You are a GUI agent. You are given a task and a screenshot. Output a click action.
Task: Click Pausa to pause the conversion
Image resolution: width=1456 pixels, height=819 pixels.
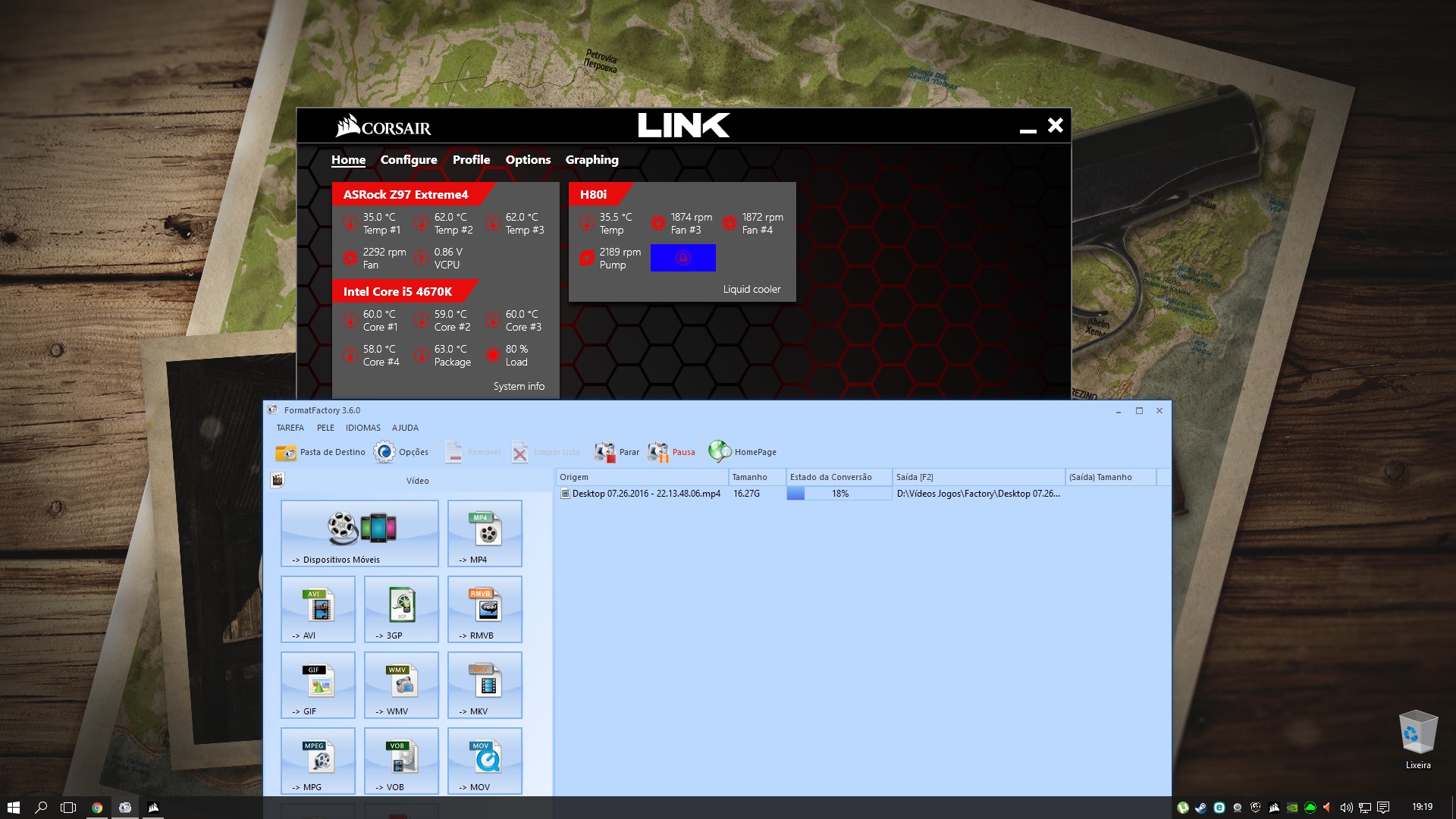[671, 452]
